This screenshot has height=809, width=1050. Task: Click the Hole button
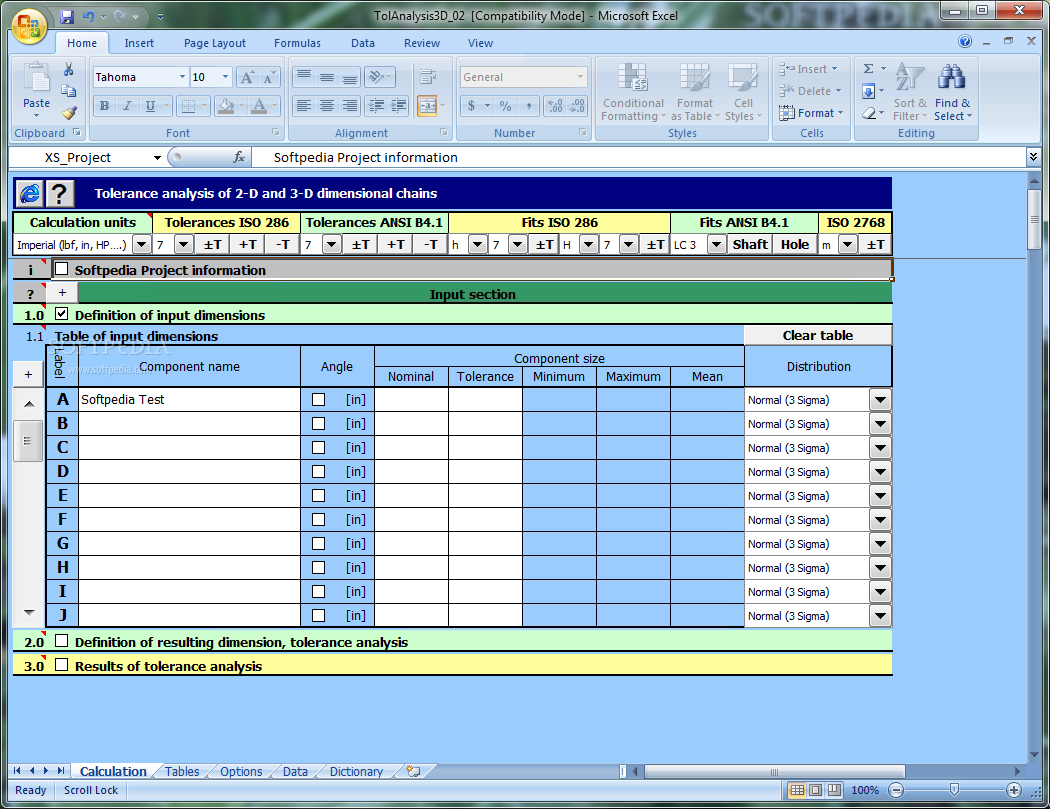795,244
